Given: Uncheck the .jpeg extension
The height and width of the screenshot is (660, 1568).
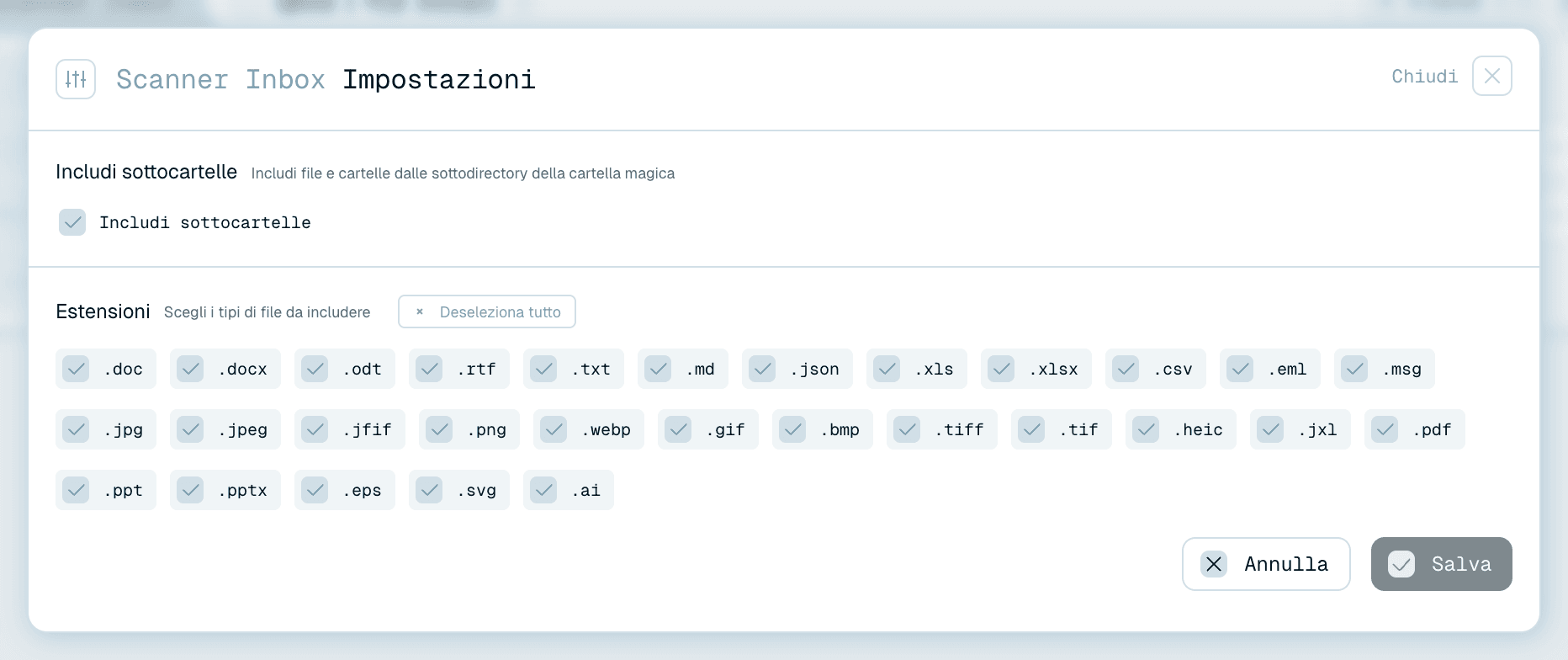Looking at the screenshot, I should coord(190,429).
